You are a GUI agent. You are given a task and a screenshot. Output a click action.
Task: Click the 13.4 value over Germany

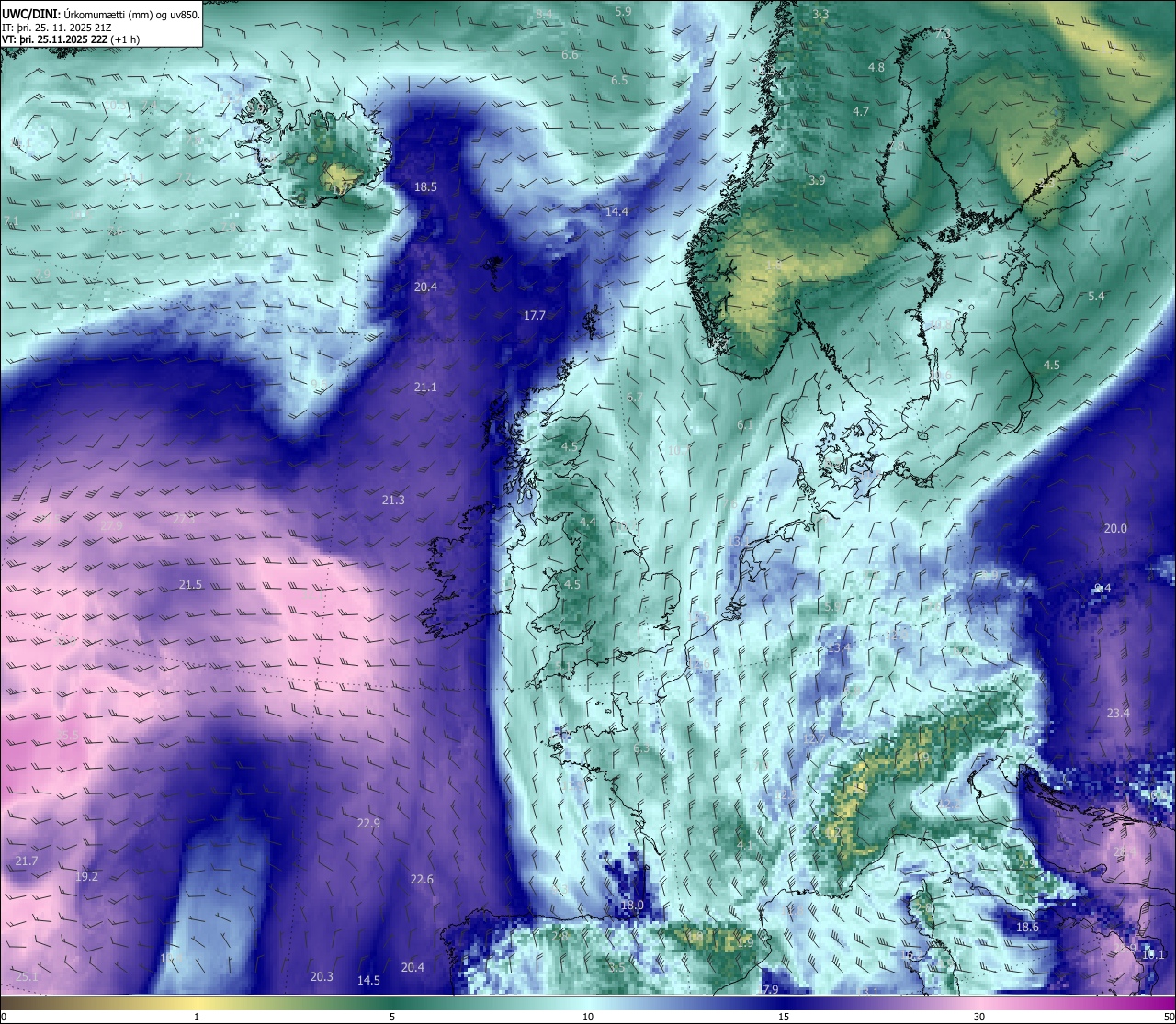pos(839,647)
